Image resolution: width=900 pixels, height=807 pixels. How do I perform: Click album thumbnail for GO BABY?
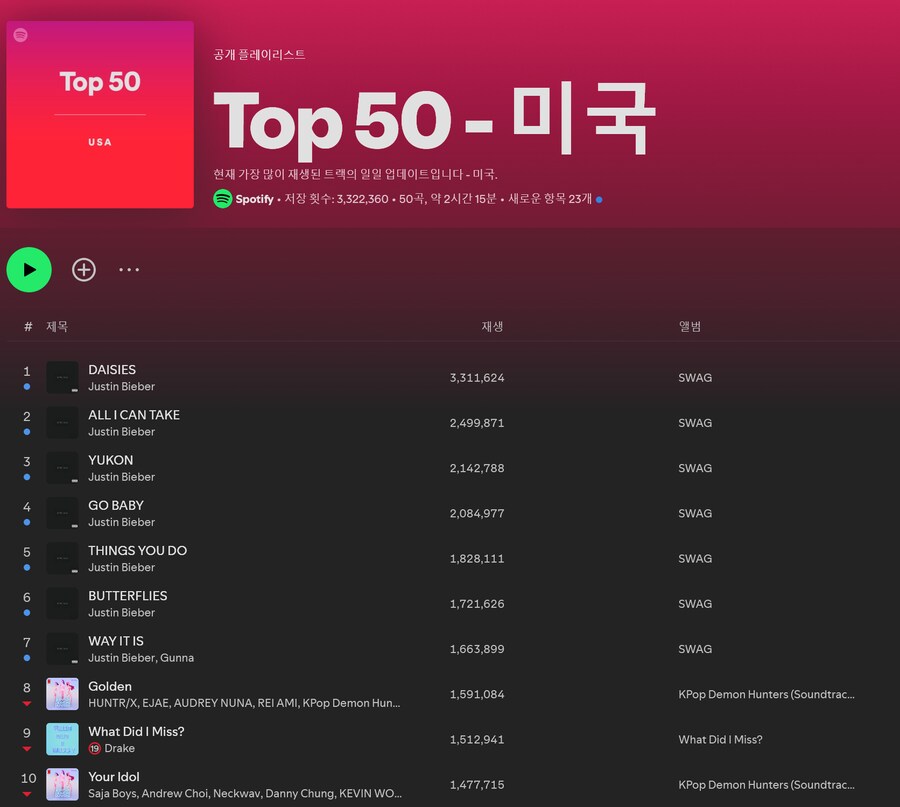(x=62, y=513)
